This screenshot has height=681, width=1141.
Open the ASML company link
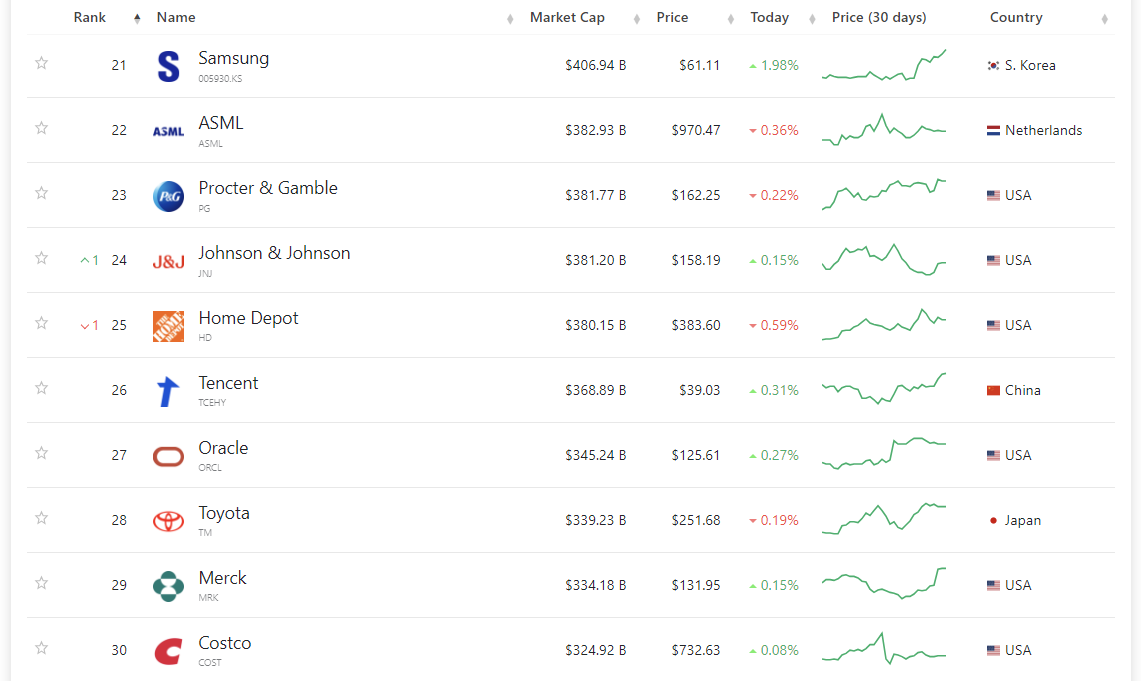point(220,123)
